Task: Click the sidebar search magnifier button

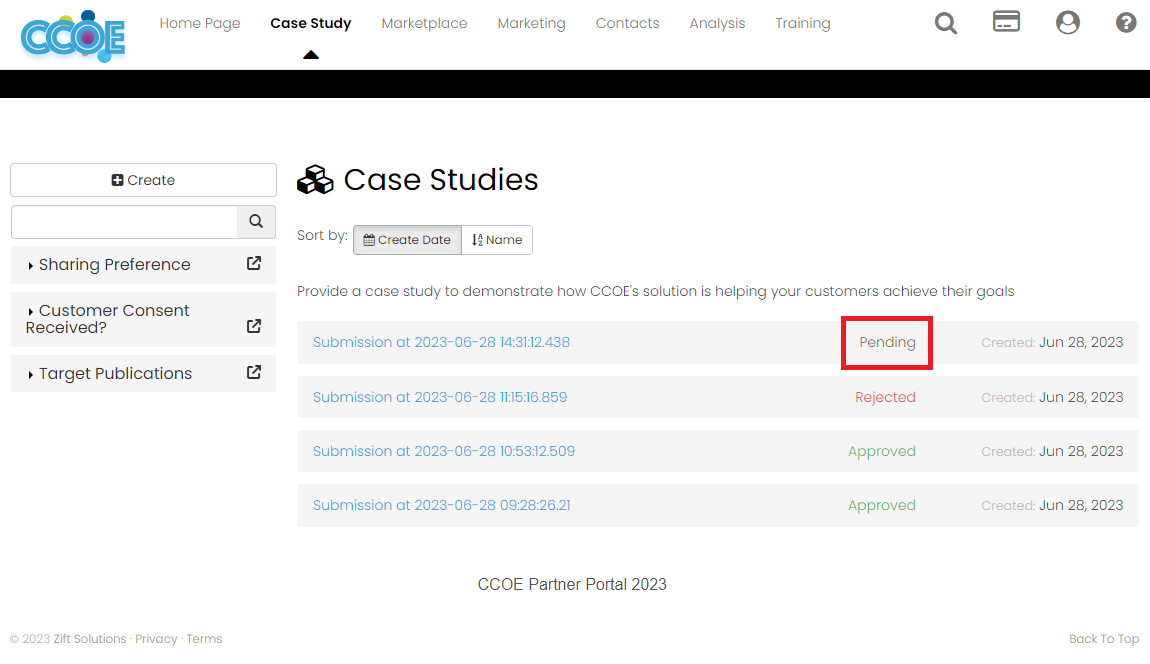Action: [256, 222]
